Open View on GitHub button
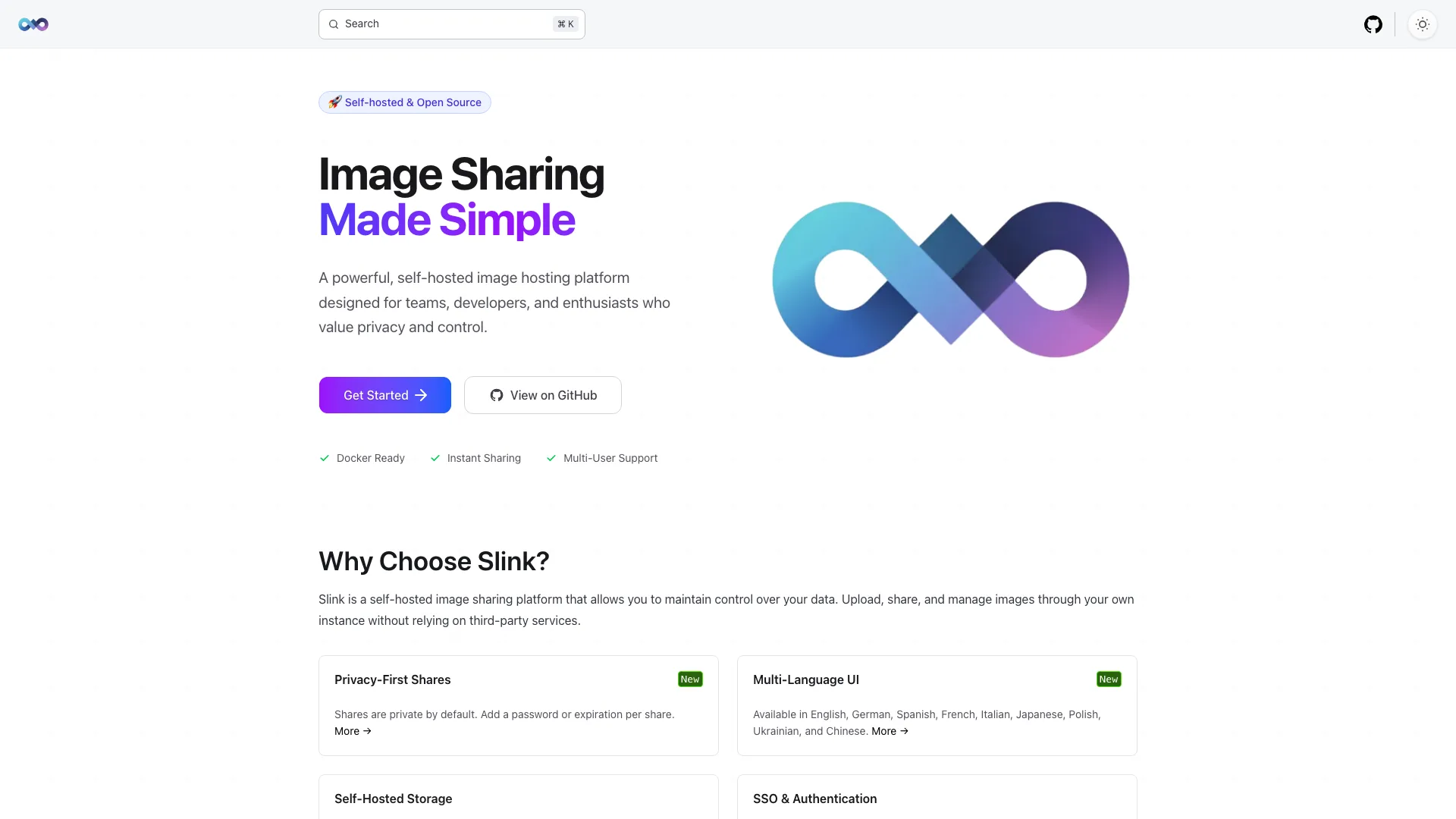The image size is (1456, 819). pos(543,395)
